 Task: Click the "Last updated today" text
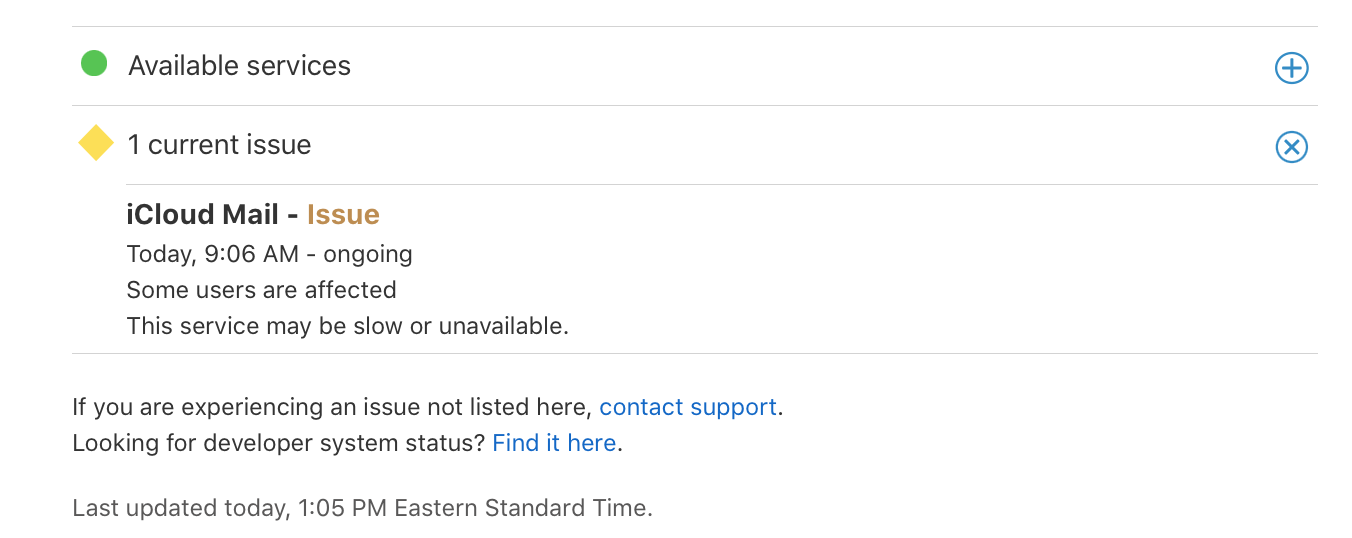[x=180, y=508]
